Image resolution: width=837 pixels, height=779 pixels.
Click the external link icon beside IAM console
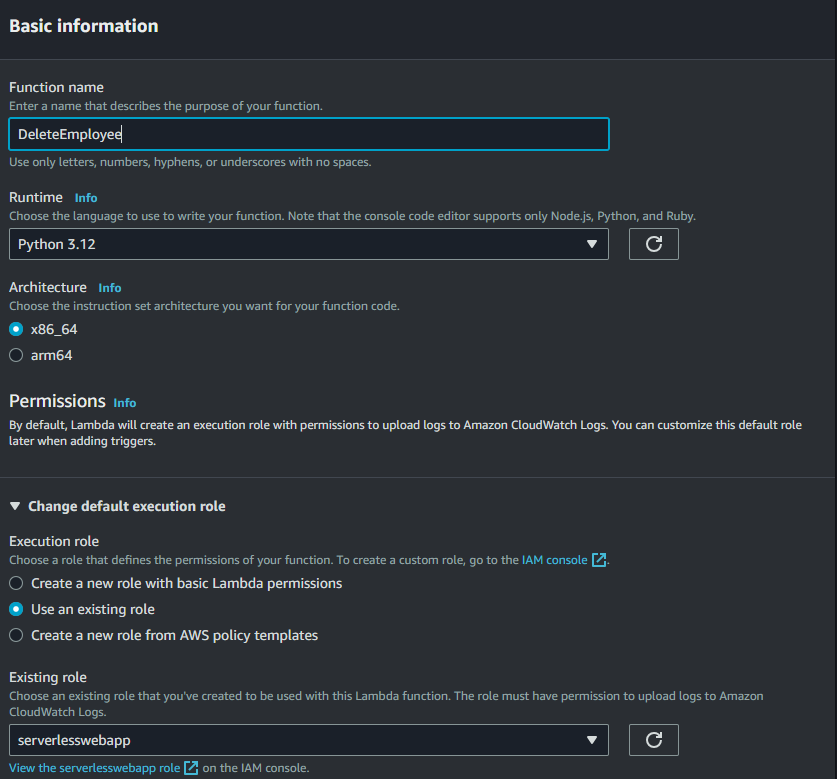(x=599, y=560)
